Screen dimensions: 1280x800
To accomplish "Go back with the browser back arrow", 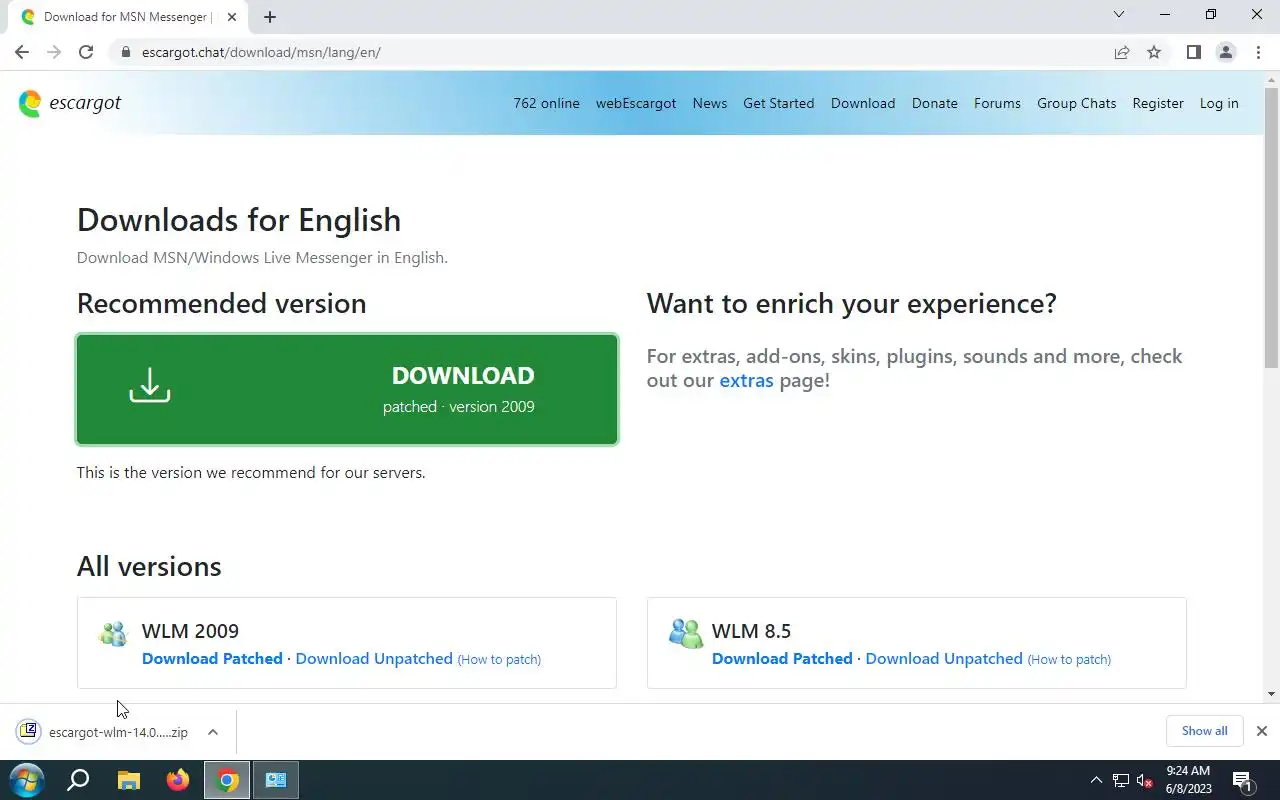I will point(22,52).
